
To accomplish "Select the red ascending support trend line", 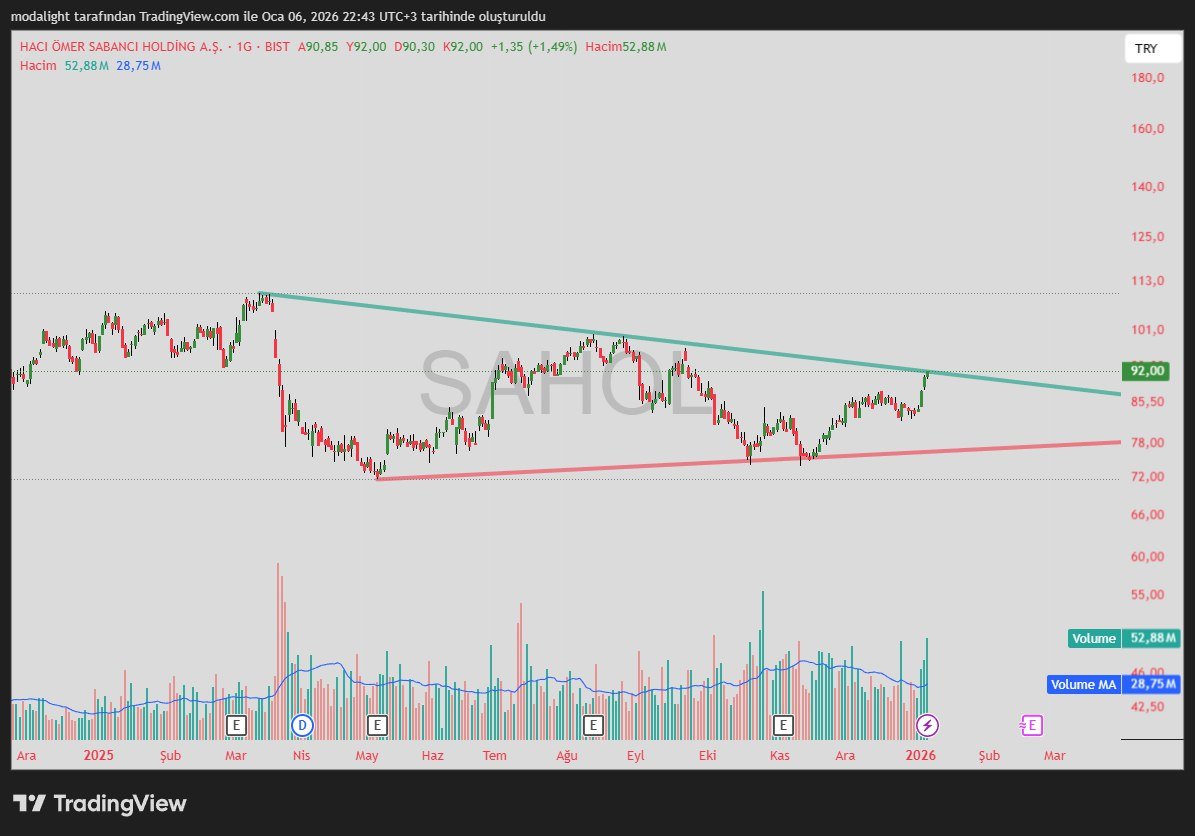I will click(747, 460).
